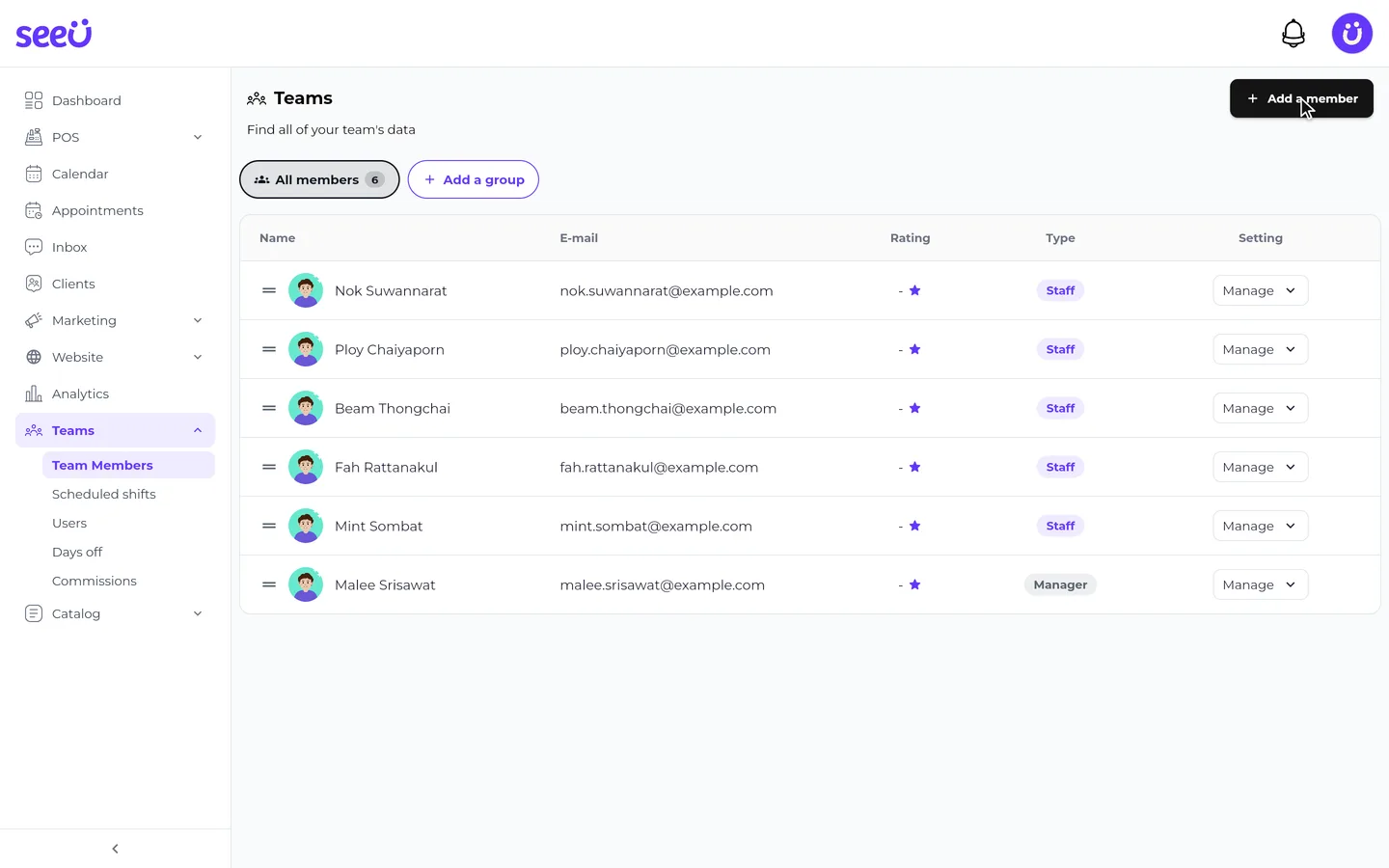Click drag handle for Nok Suwannarat
The width and height of the screenshot is (1389, 868).
(269, 290)
